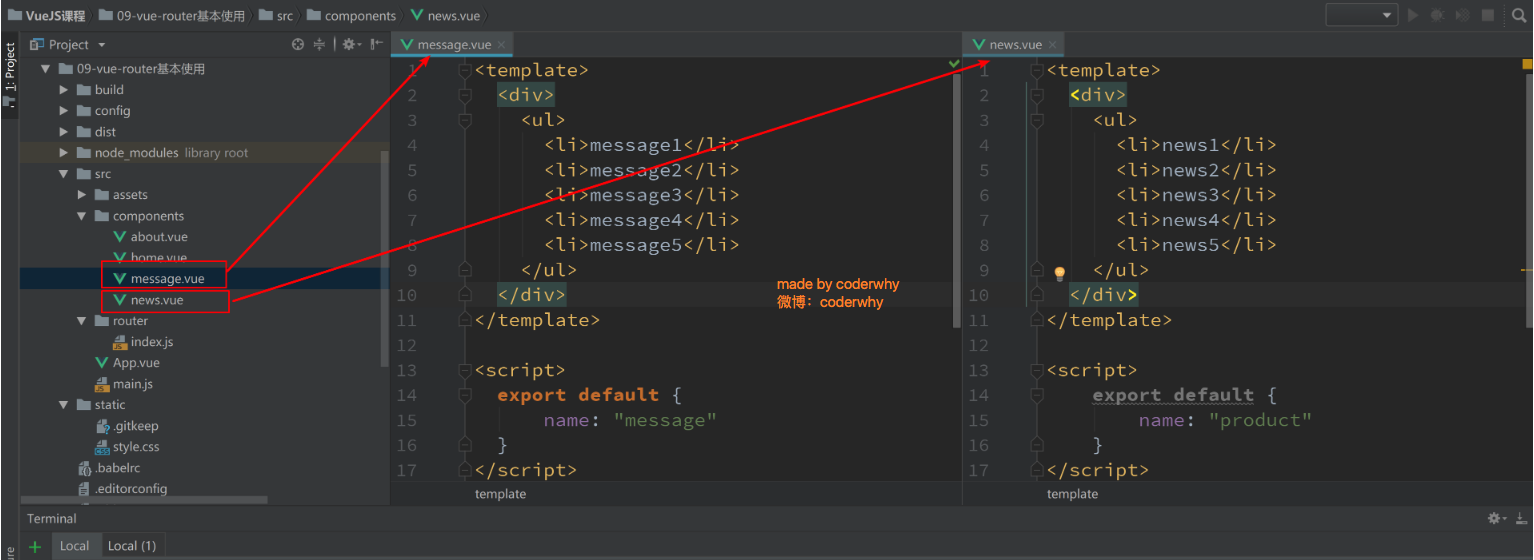
Task: Click Project panel horizontal scrollbar
Action: 143,500
